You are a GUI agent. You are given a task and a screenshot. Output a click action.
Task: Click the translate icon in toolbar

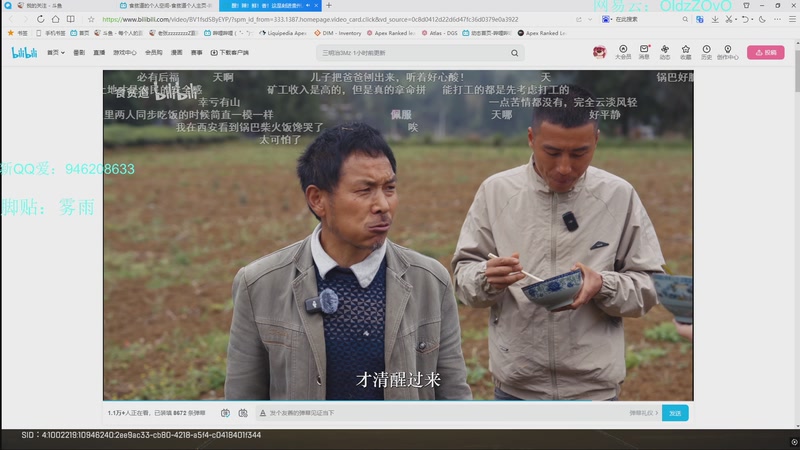[699, 19]
